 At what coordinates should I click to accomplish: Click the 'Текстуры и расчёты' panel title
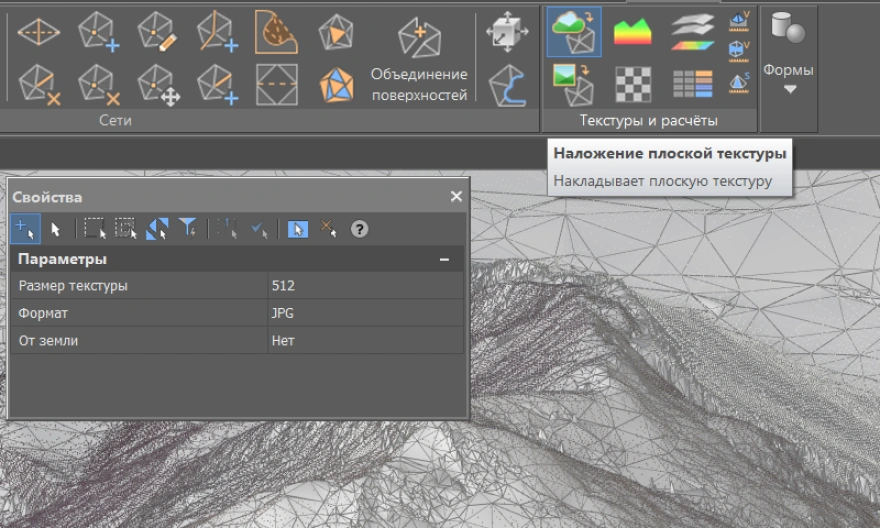click(648, 120)
